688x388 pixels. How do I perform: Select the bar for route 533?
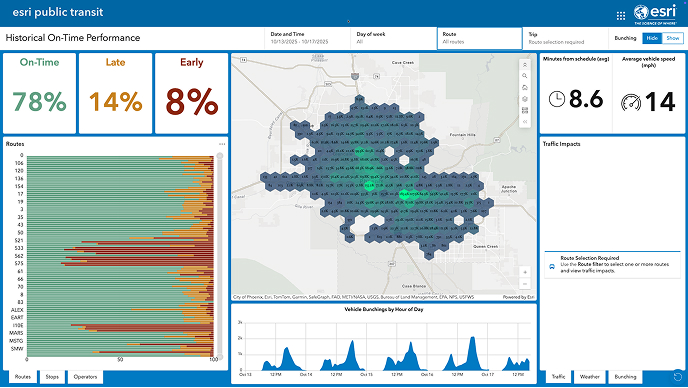click(x=120, y=248)
